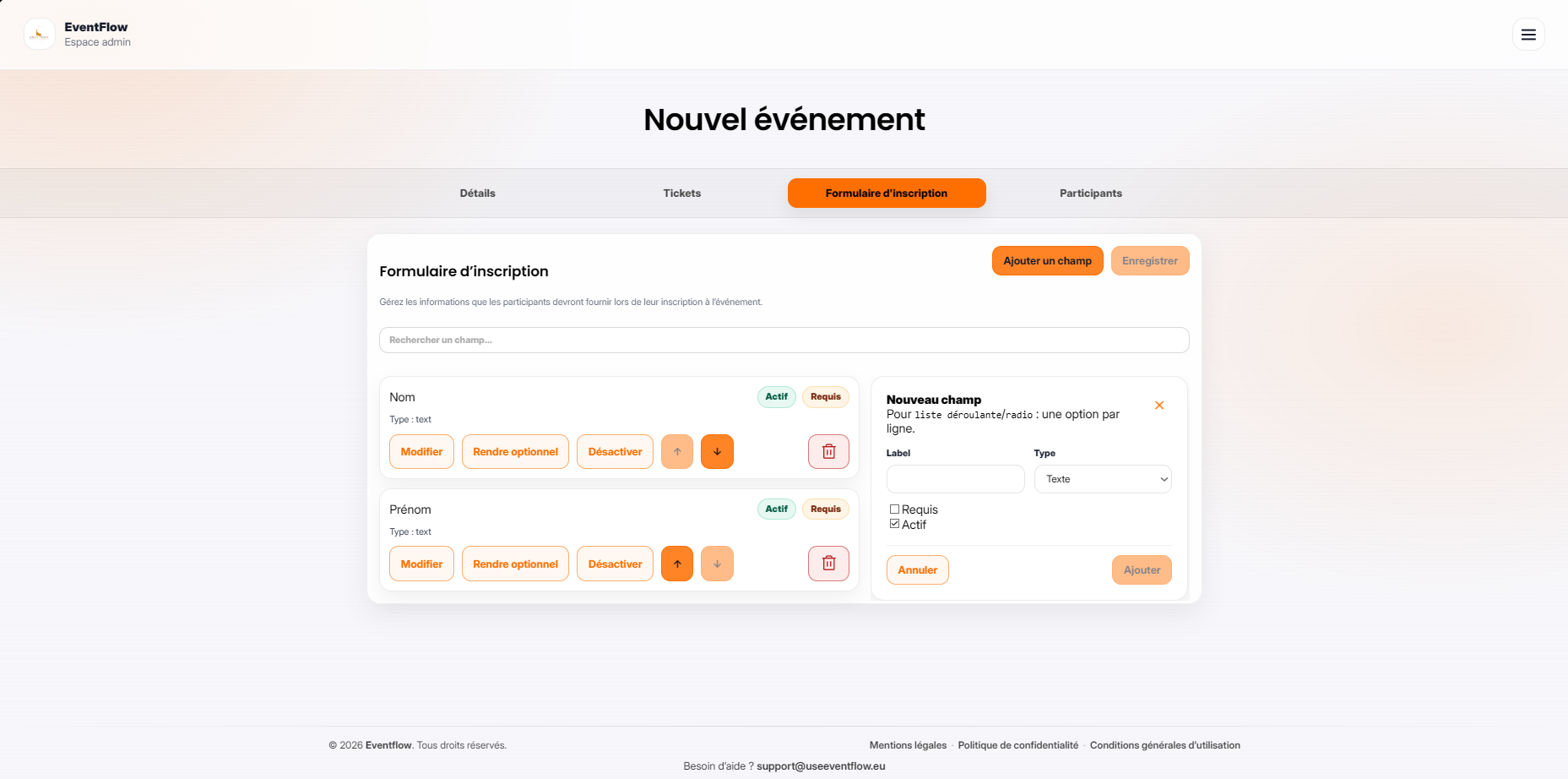Click the Rechercher un champ search field
Viewport: 1568px width, 779px height.
[x=784, y=340]
